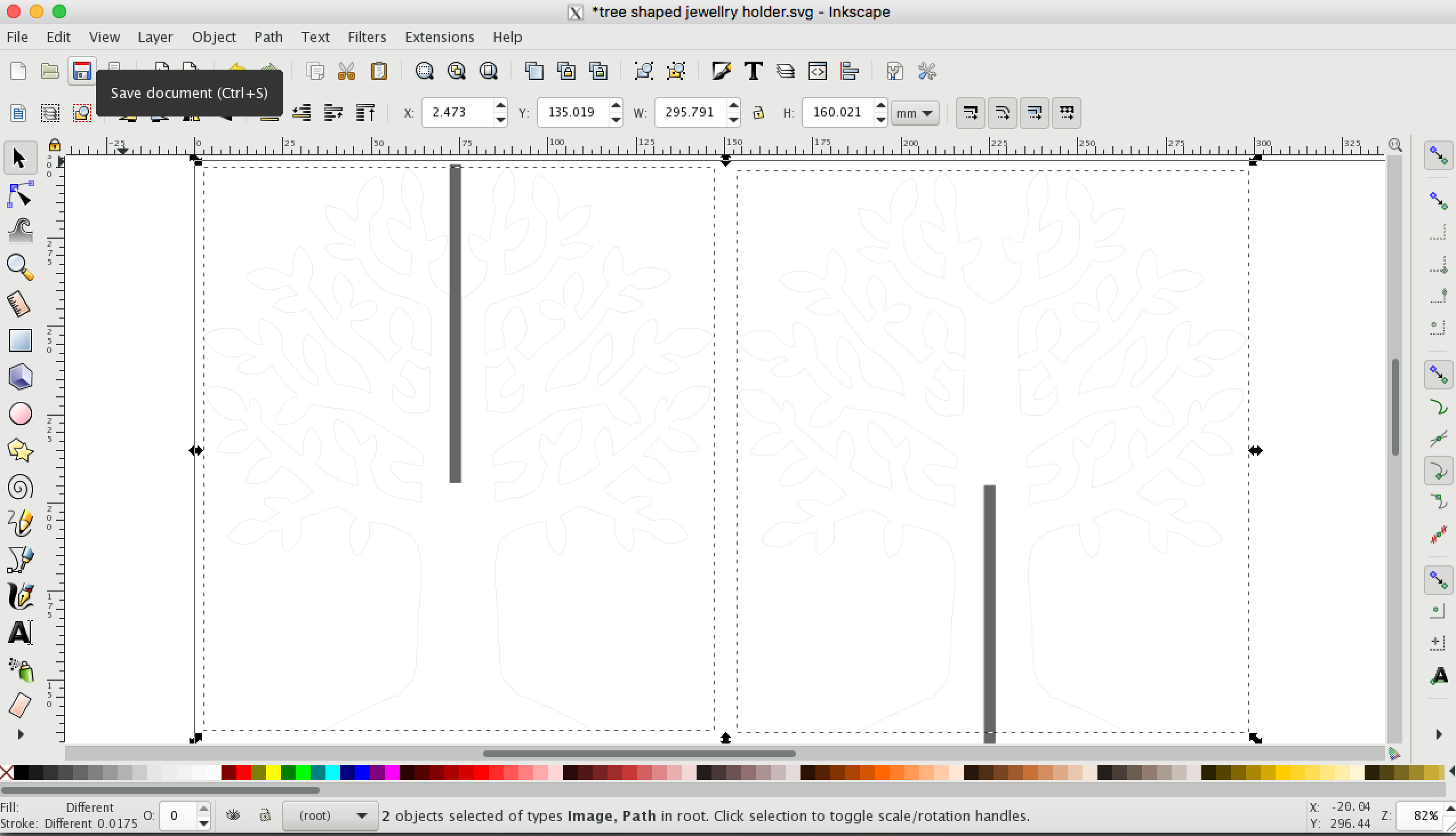Image resolution: width=1456 pixels, height=836 pixels.
Task: Open the mm units dropdown
Action: point(915,113)
